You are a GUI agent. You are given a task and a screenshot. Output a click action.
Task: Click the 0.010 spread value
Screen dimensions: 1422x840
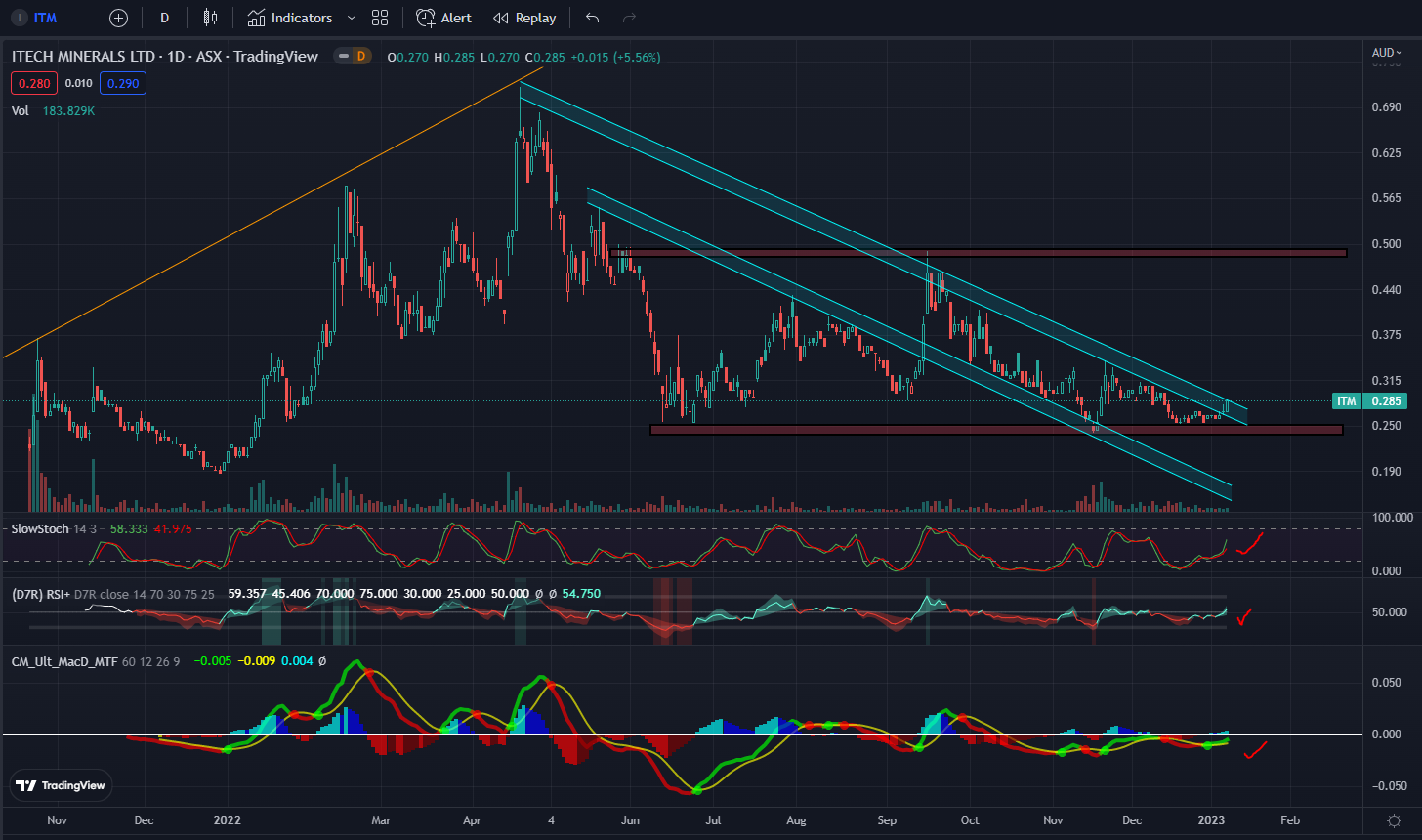tap(78, 83)
